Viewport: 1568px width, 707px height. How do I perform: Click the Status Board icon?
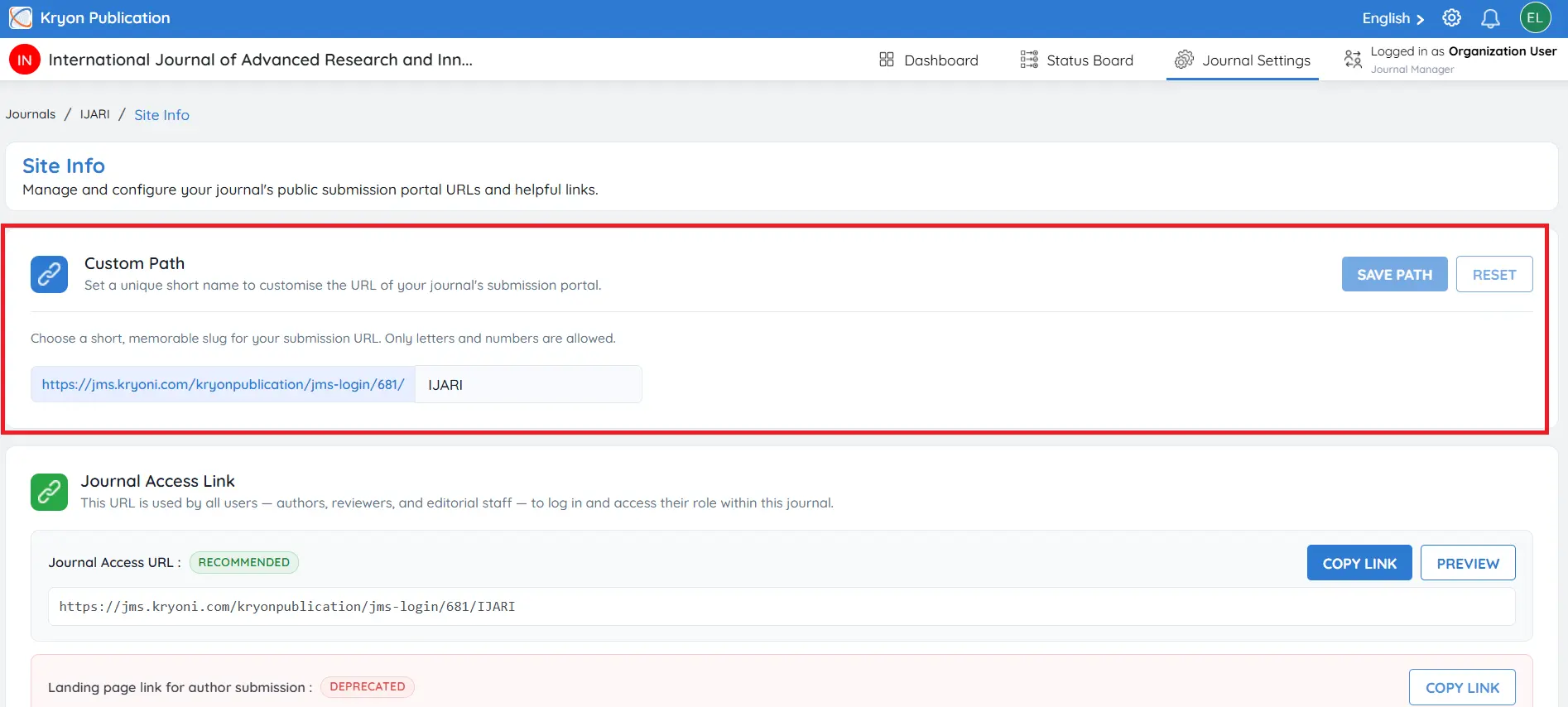[x=1029, y=60]
